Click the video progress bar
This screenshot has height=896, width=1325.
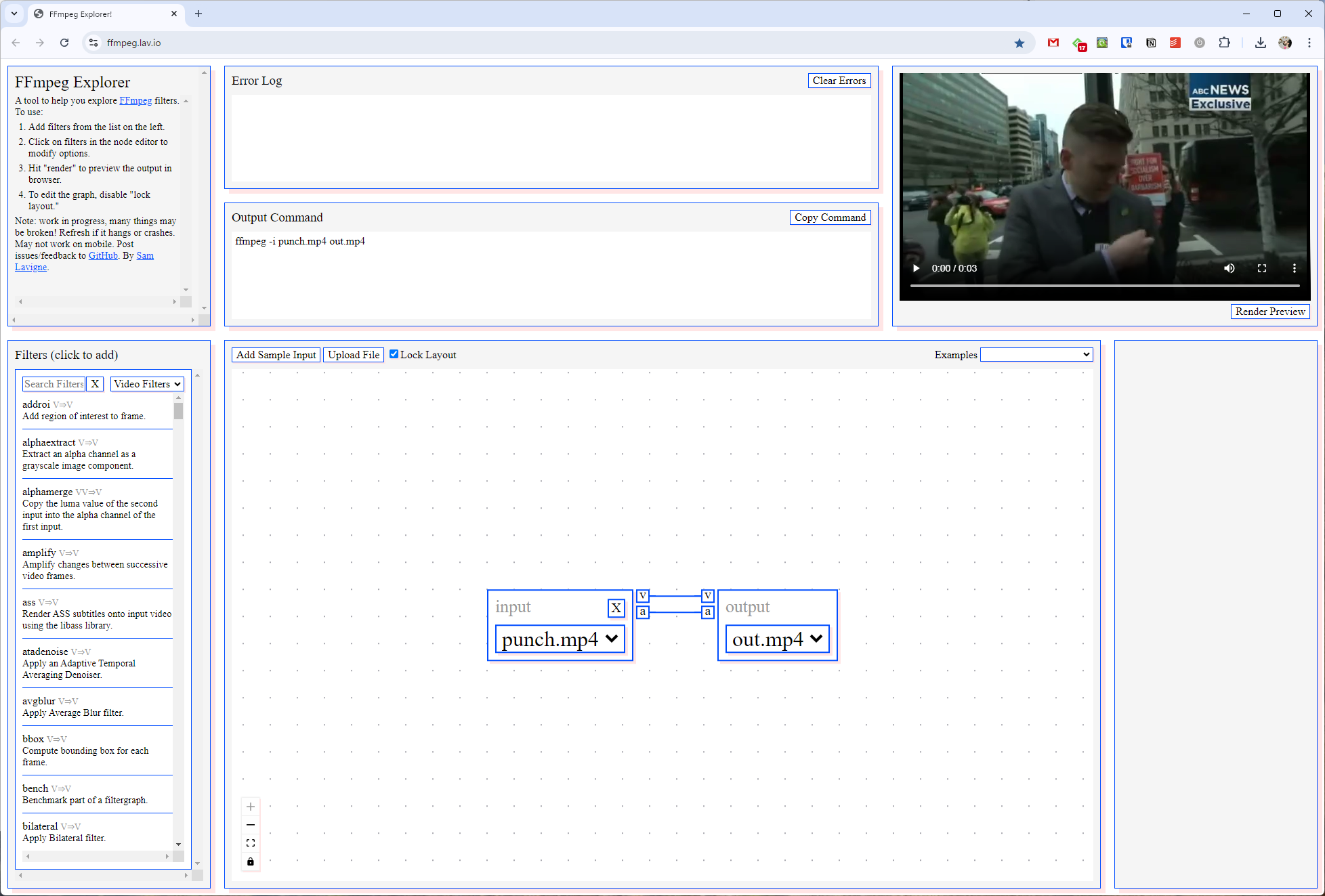click(x=1104, y=286)
